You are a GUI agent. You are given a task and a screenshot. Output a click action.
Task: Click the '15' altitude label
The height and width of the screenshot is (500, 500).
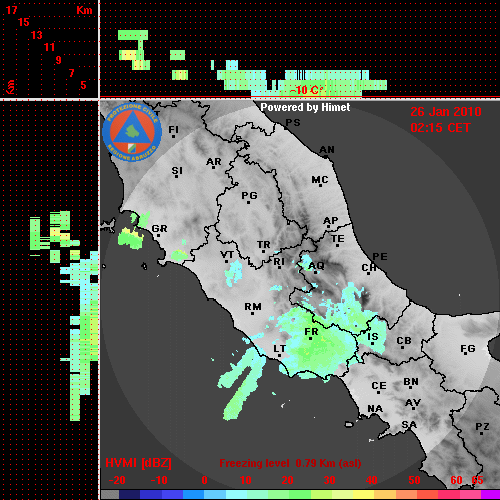coord(24,22)
